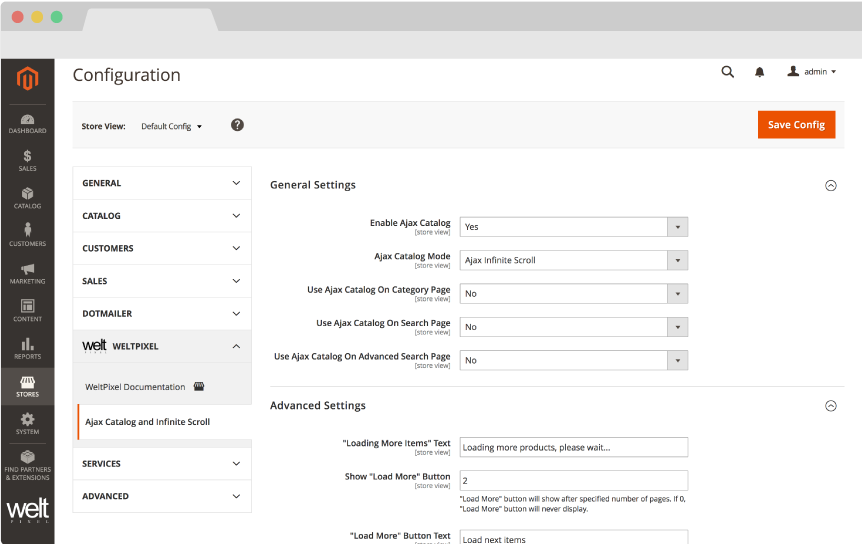The width and height of the screenshot is (862, 544).
Task: Open the Marketing sidebar icon
Action: 27,273
